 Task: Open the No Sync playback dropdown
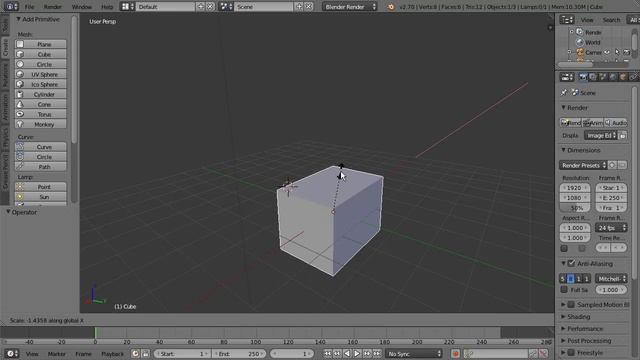(414, 353)
